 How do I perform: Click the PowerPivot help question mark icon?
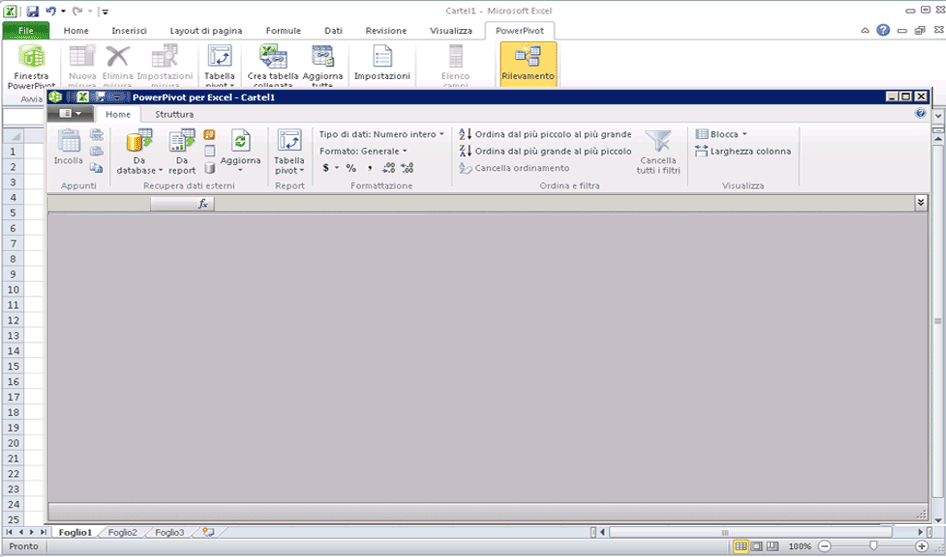pyautogui.click(x=920, y=114)
